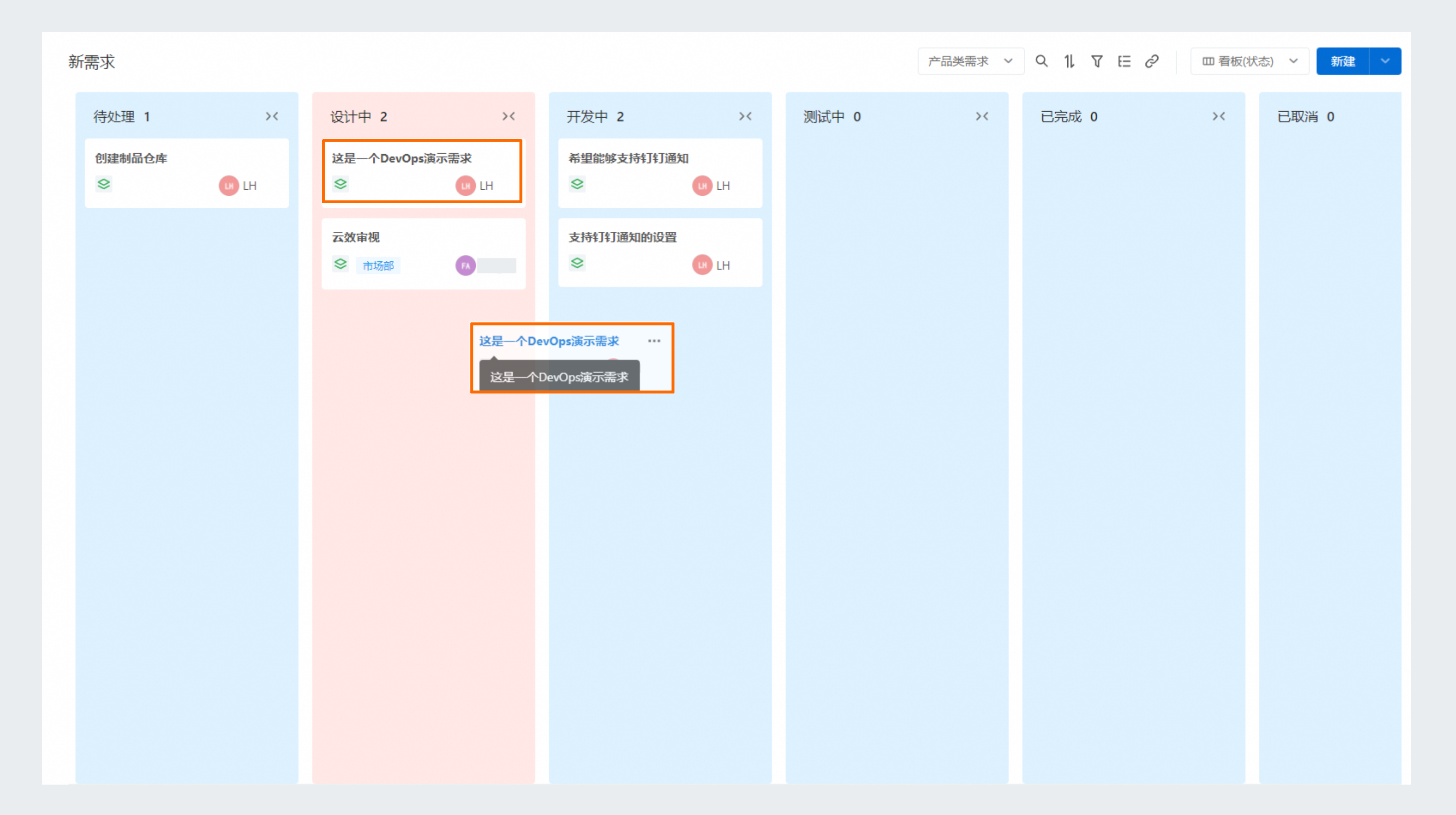This screenshot has height=815, width=1456.
Task: Open the 产品类需求 dropdown
Action: coord(971,61)
